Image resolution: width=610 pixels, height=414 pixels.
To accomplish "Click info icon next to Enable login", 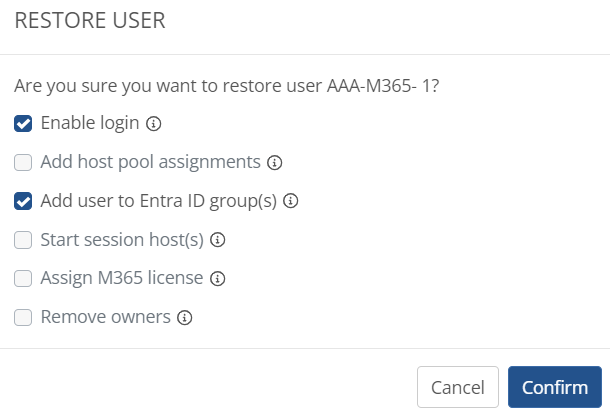I will point(154,124).
